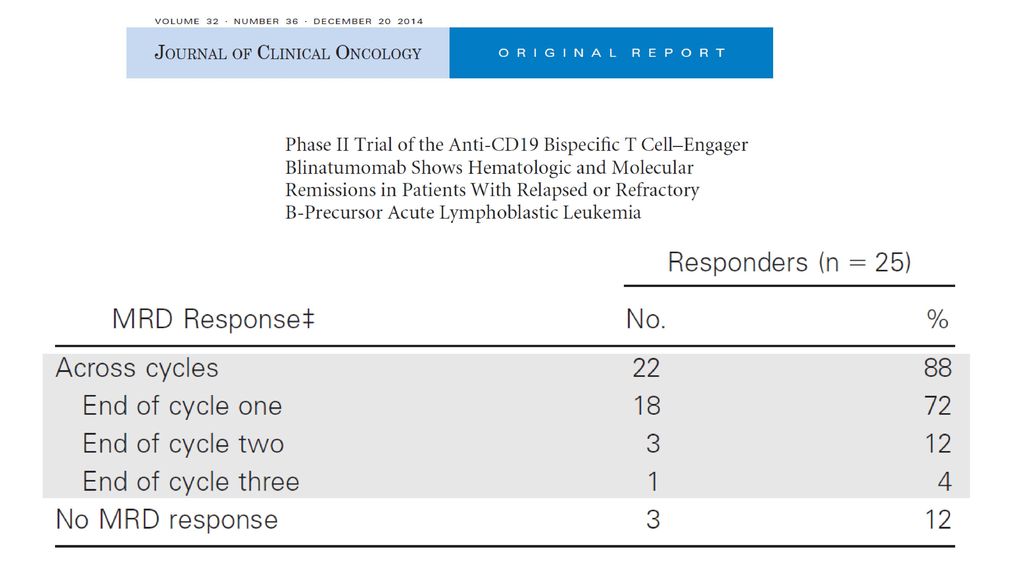The image size is (1024, 576).
Task: Click the No. column header
Action: pos(645,319)
